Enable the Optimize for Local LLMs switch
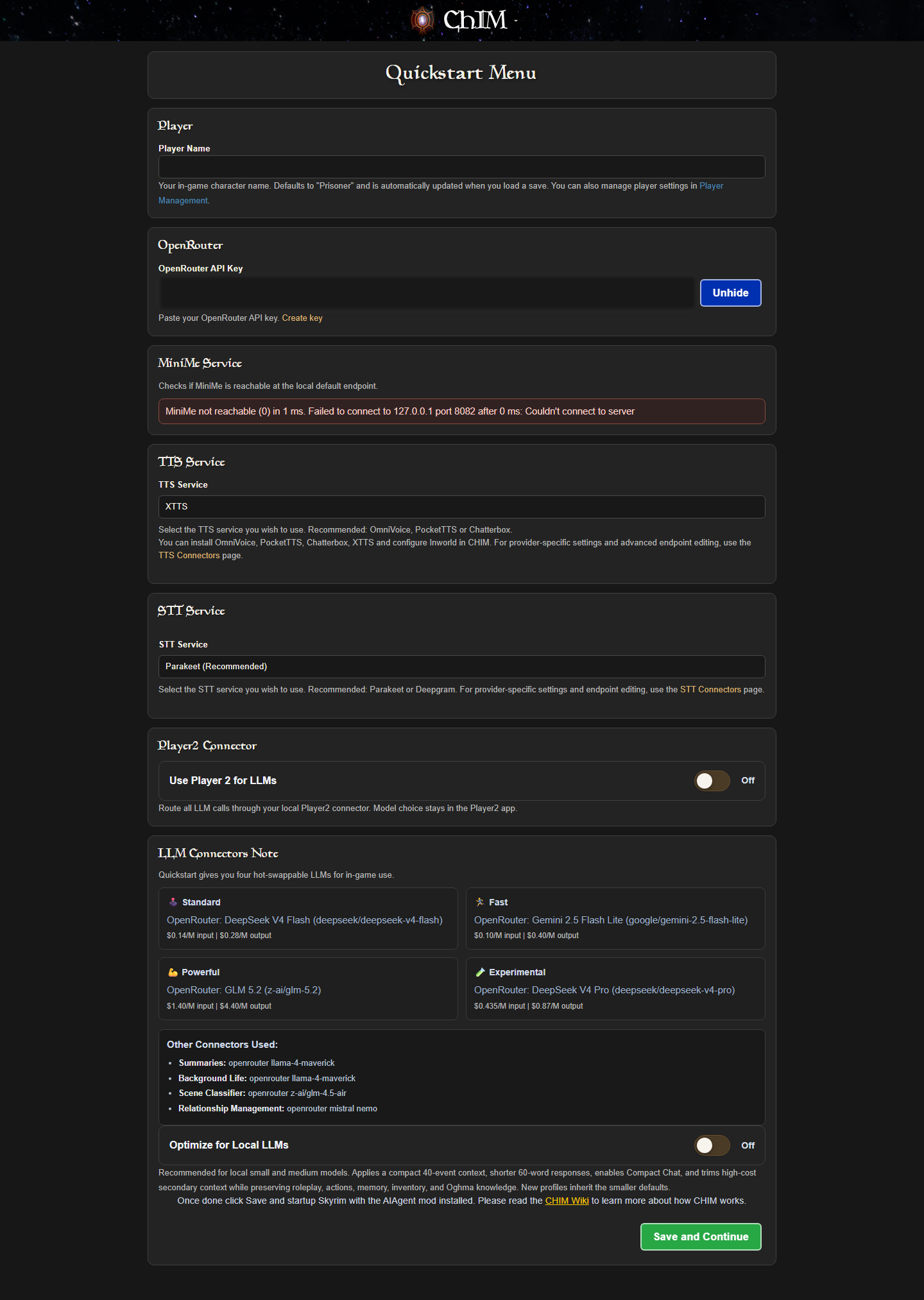 tap(712, 1145)
